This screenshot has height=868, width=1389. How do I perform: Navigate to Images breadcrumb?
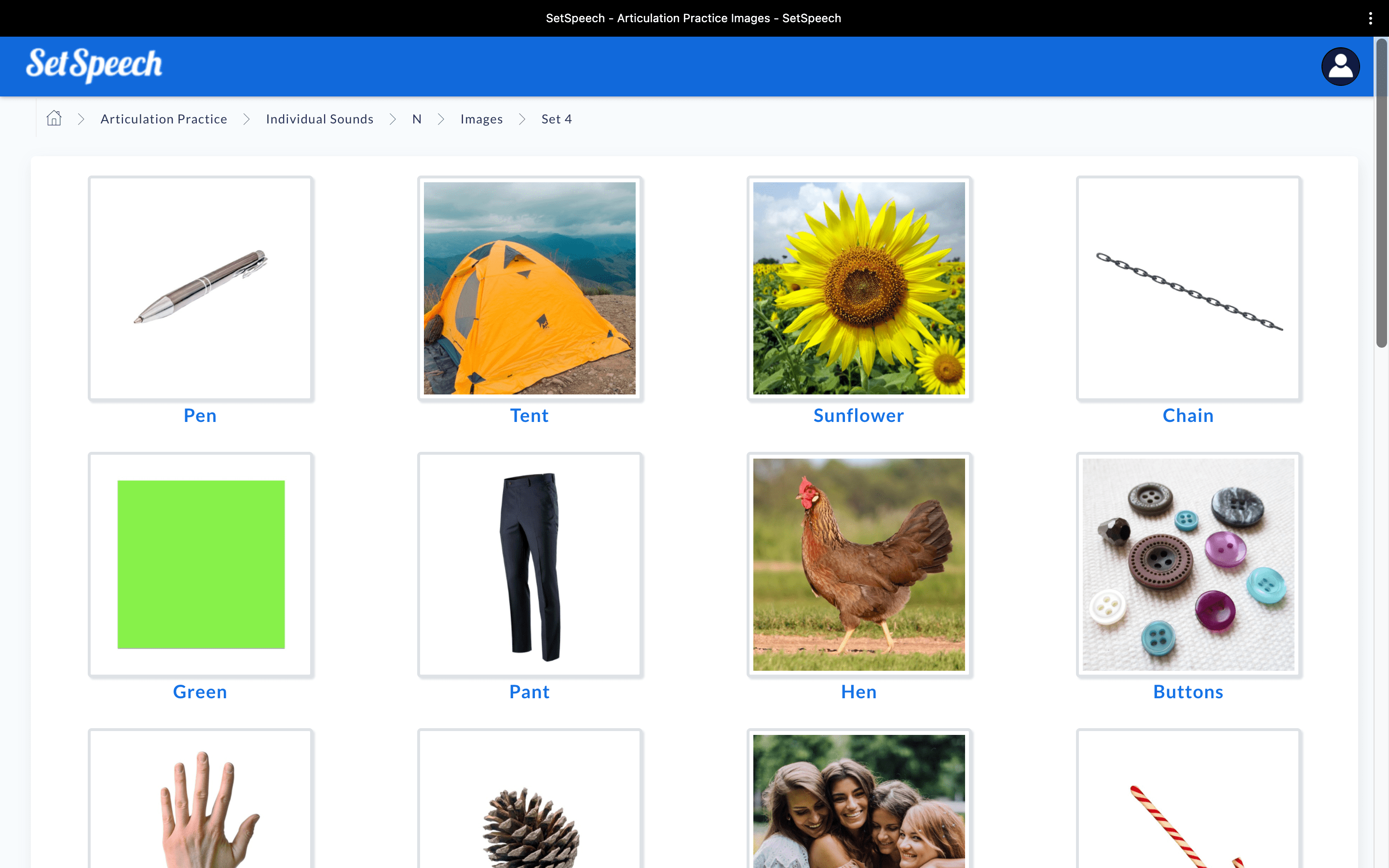click(481, 119)
